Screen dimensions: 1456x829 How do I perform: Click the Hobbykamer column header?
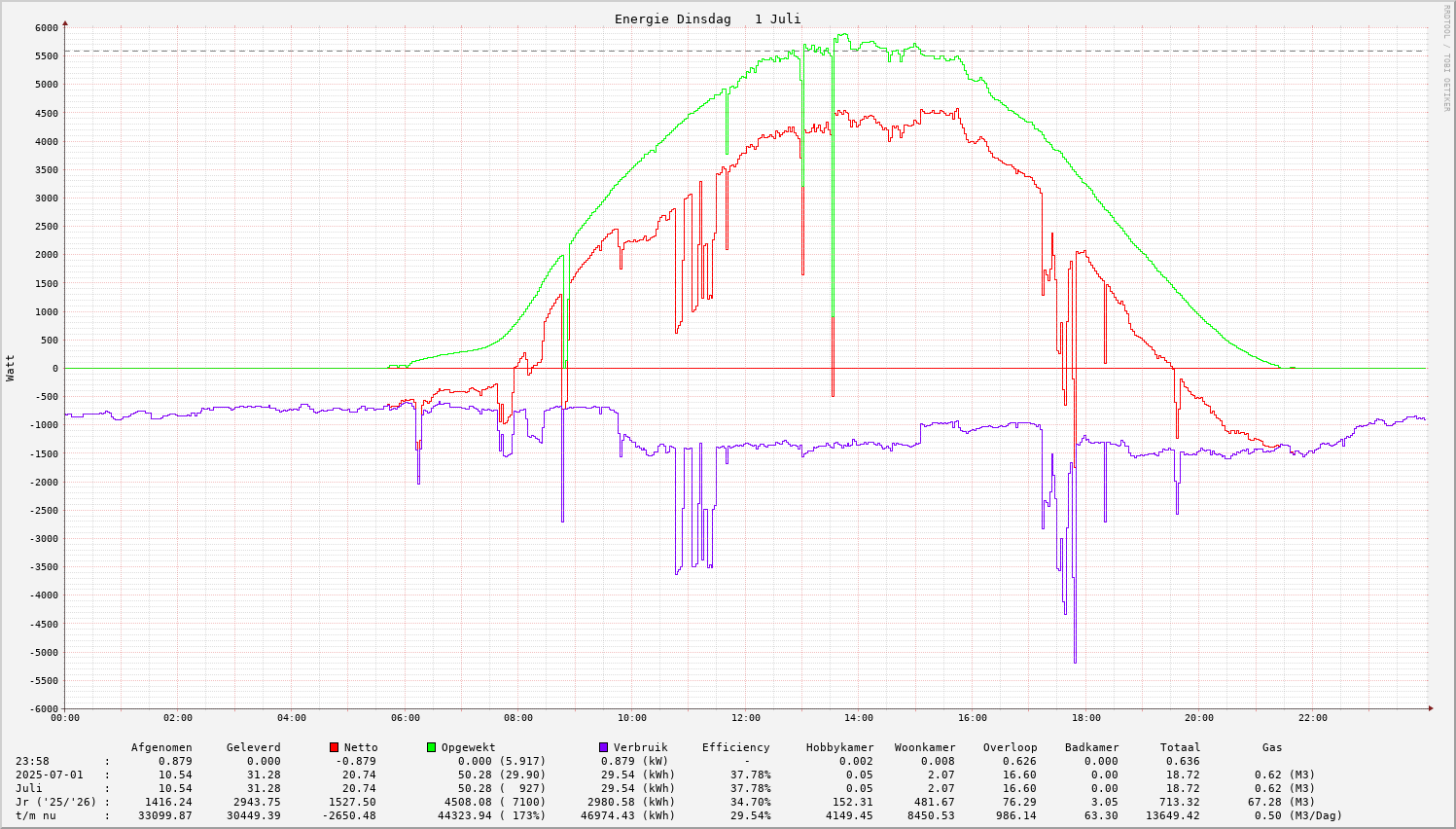(839, 747)
